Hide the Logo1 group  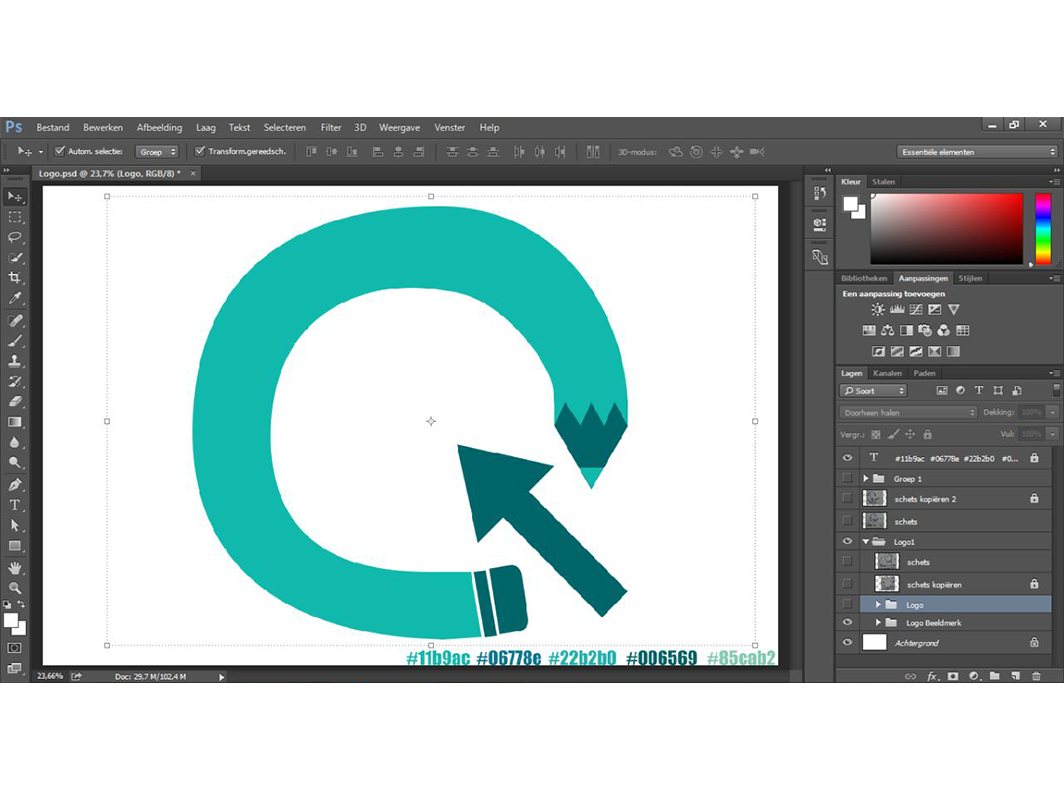(848, 541)
